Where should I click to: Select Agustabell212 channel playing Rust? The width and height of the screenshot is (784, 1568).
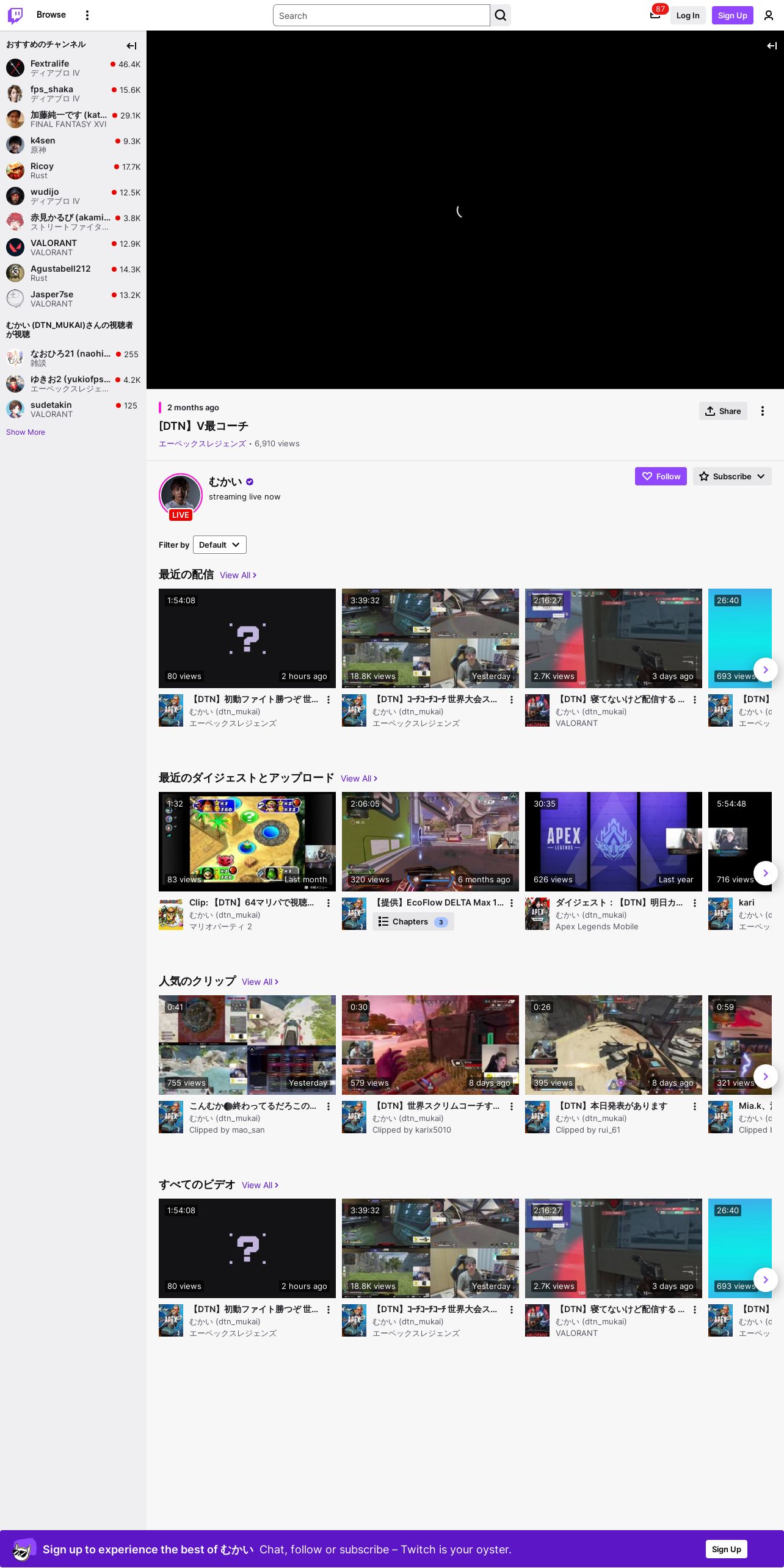click(73, 273)
